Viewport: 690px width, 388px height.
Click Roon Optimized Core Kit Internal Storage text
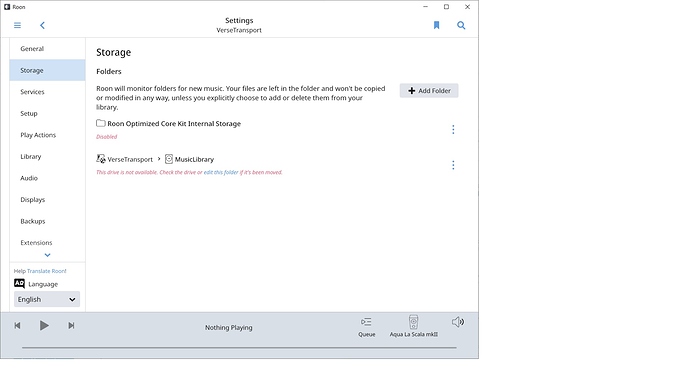(174, 124)
